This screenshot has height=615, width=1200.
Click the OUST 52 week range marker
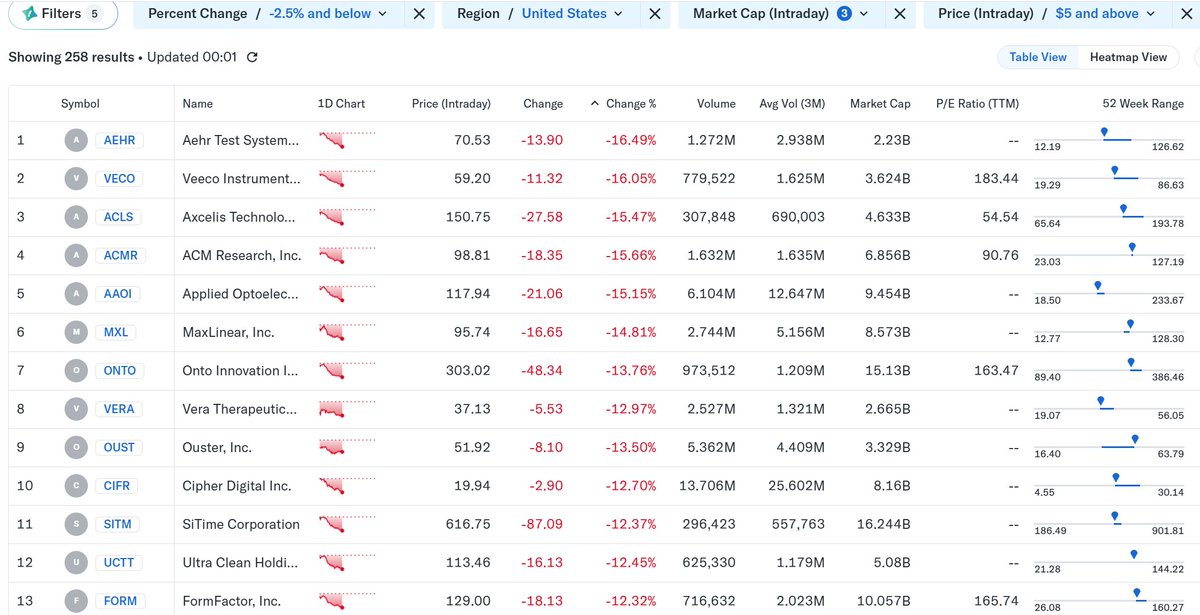point(1135,439)
